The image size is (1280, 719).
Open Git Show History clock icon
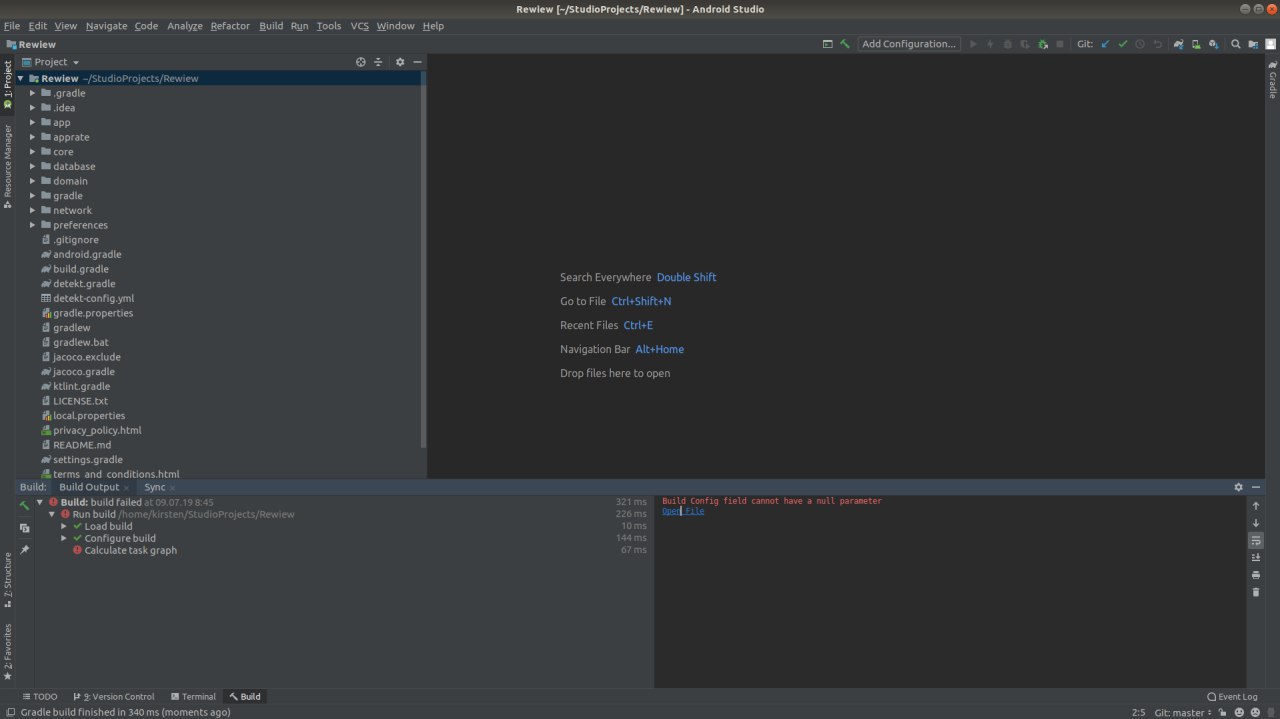1140,44
